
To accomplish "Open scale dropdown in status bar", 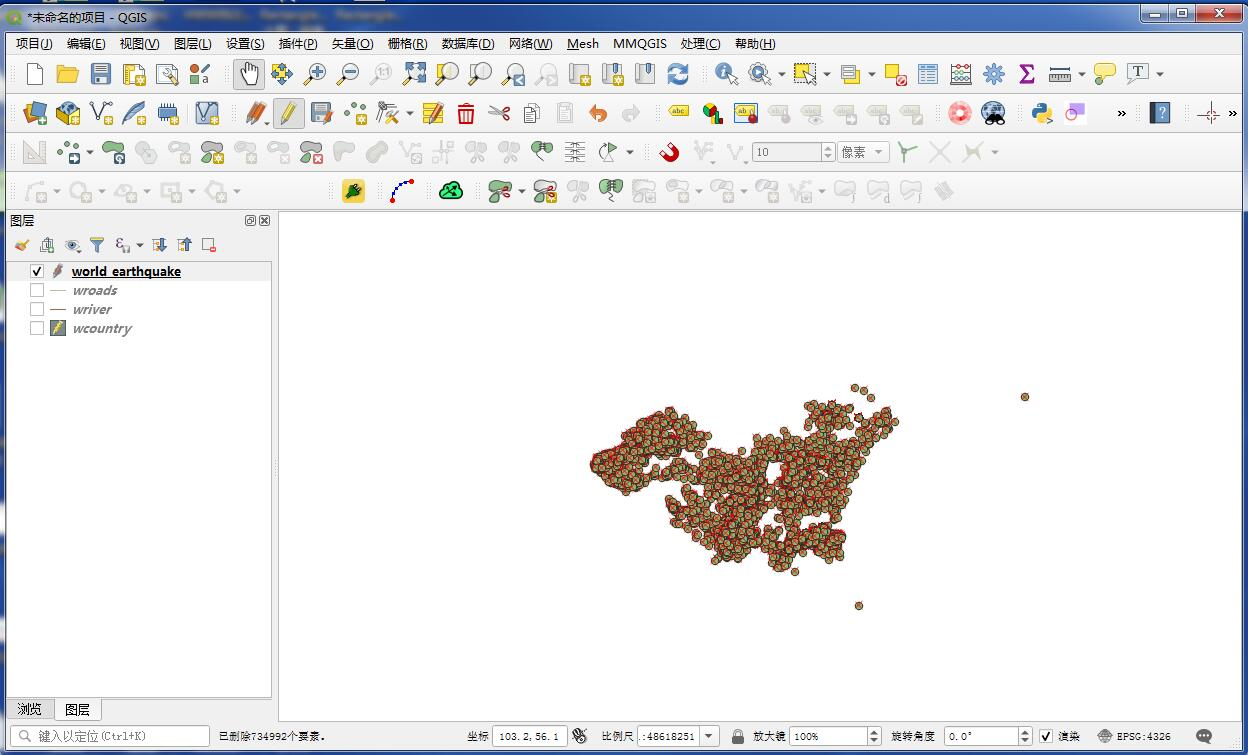I will point(709,736).
